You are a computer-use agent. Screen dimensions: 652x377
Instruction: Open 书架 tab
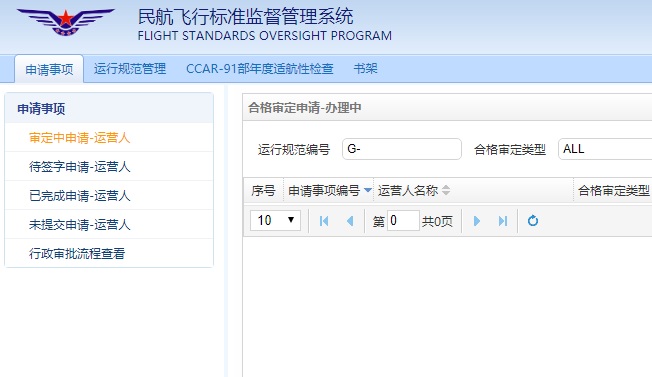pyautogui.click(x=366, y=69)
